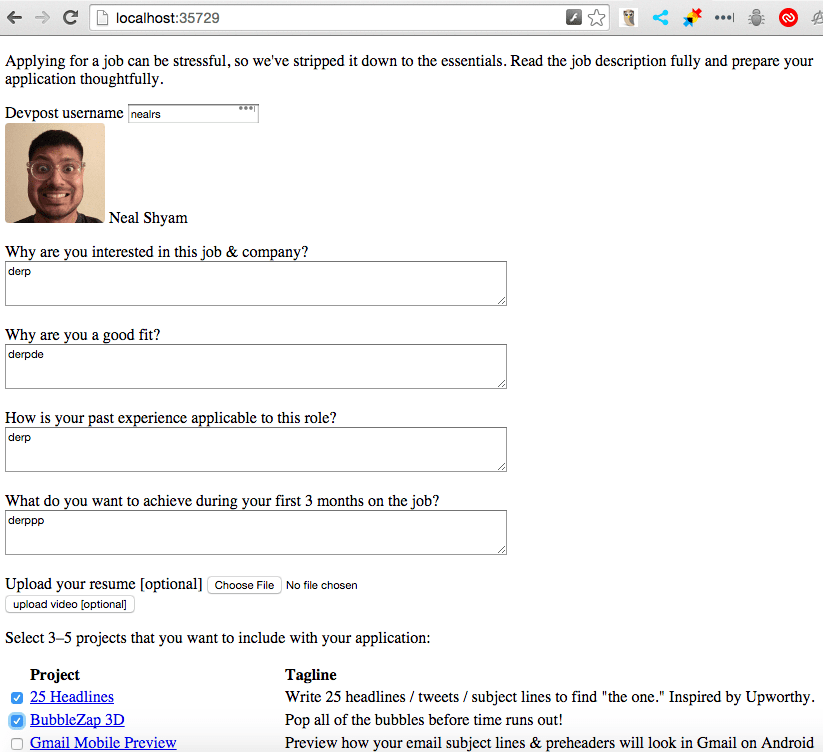
Task: Click the red circular extension icon
Action: click(x=788, y=18)
